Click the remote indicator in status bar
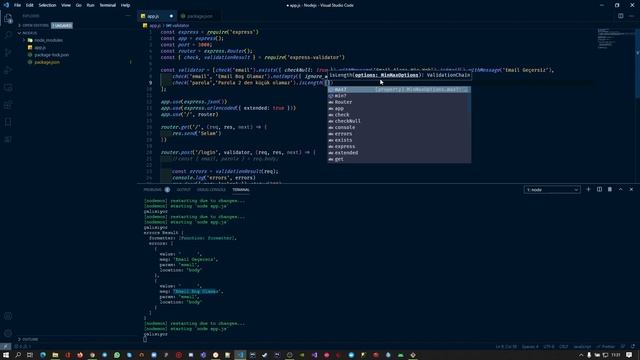Screen dimensions: 640x360 point(5,347)
